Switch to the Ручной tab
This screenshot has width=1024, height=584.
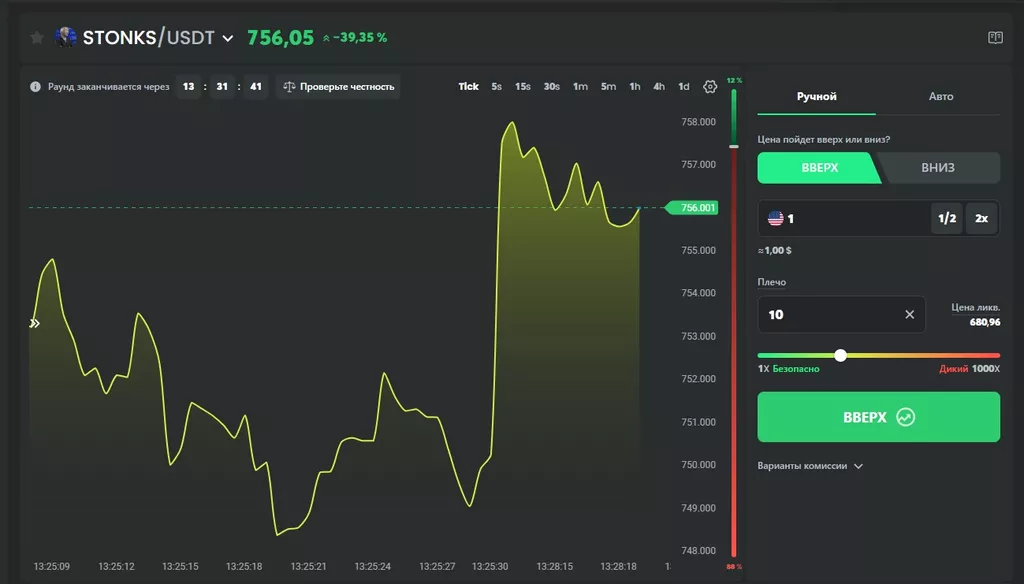[816, 97]
